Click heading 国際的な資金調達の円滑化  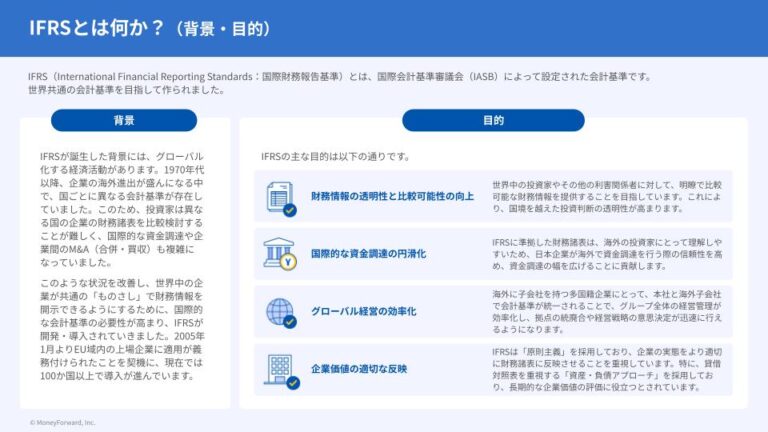[x=368, y=254]
